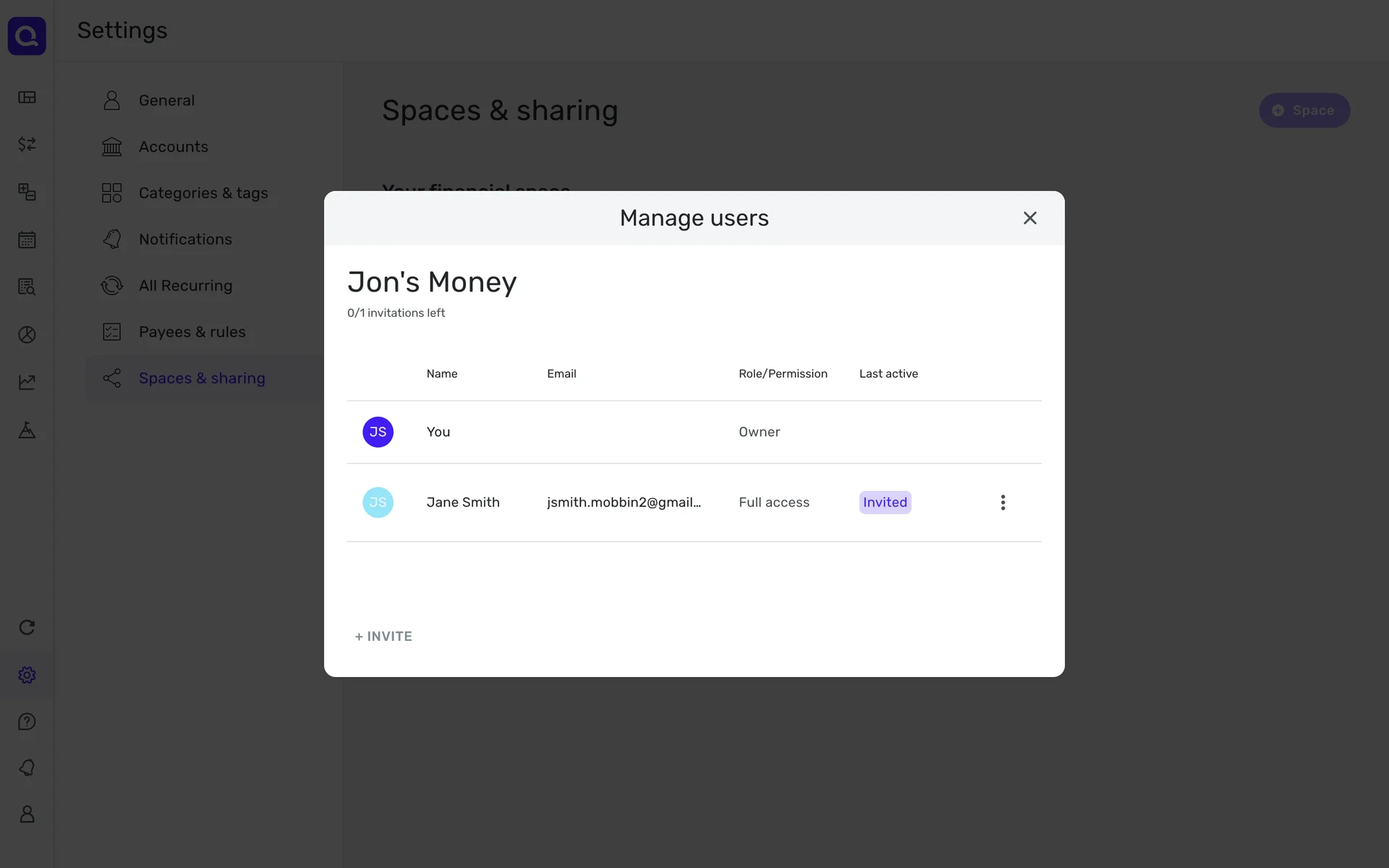1389x868 pixels.
Task: Click the three-dot menu for Jane Smith
Action: point(1003,503)
